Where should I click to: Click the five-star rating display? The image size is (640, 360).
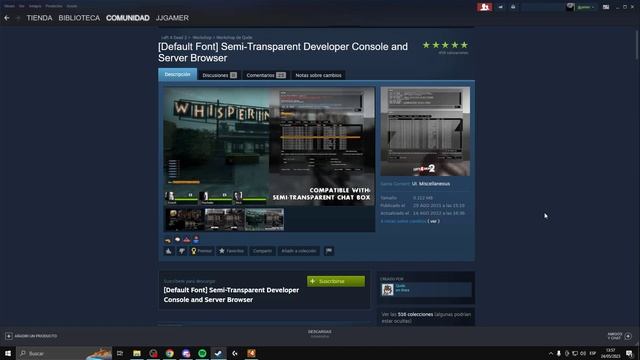coord(445,45)
